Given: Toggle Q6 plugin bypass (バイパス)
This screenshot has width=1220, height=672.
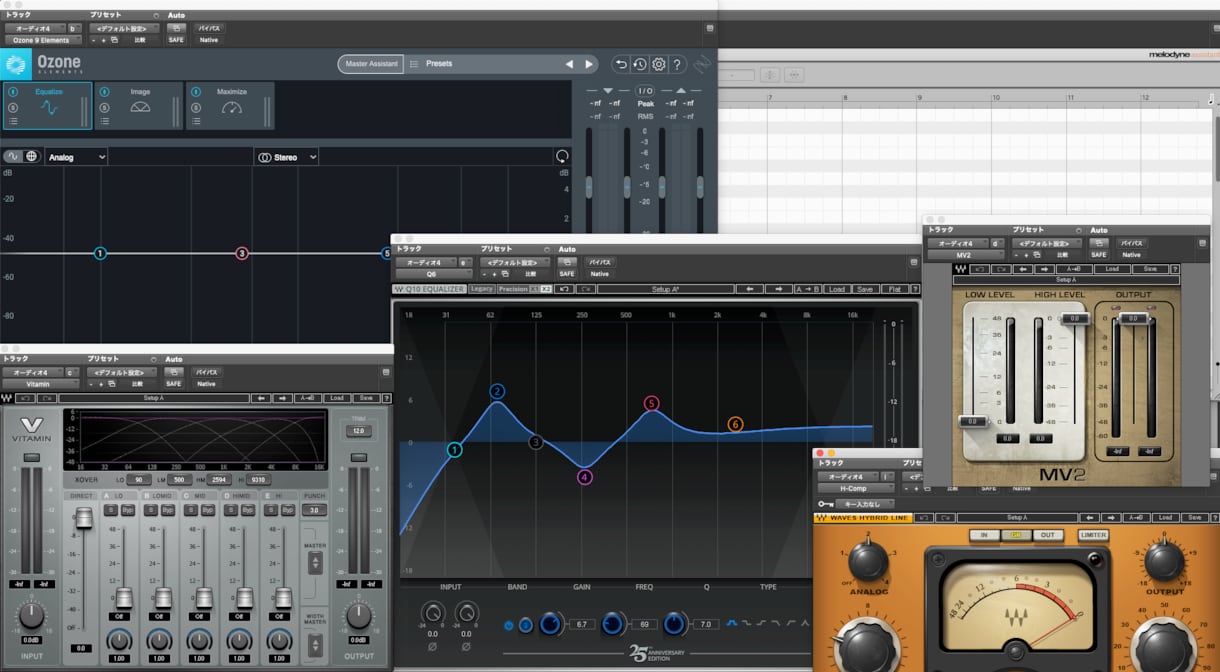Looking at the screenshot, I should 600,262.
